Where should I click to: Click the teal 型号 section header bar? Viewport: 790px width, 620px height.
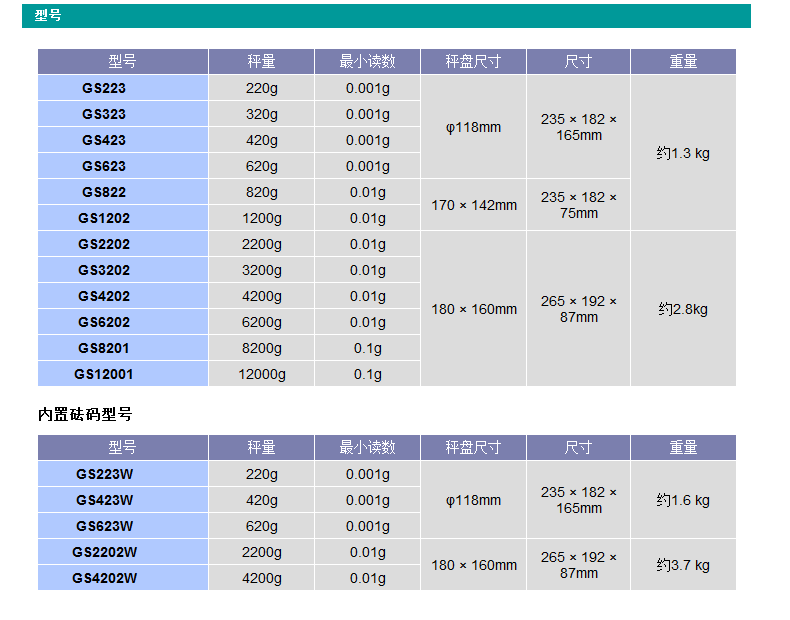(x=386, y=16)
